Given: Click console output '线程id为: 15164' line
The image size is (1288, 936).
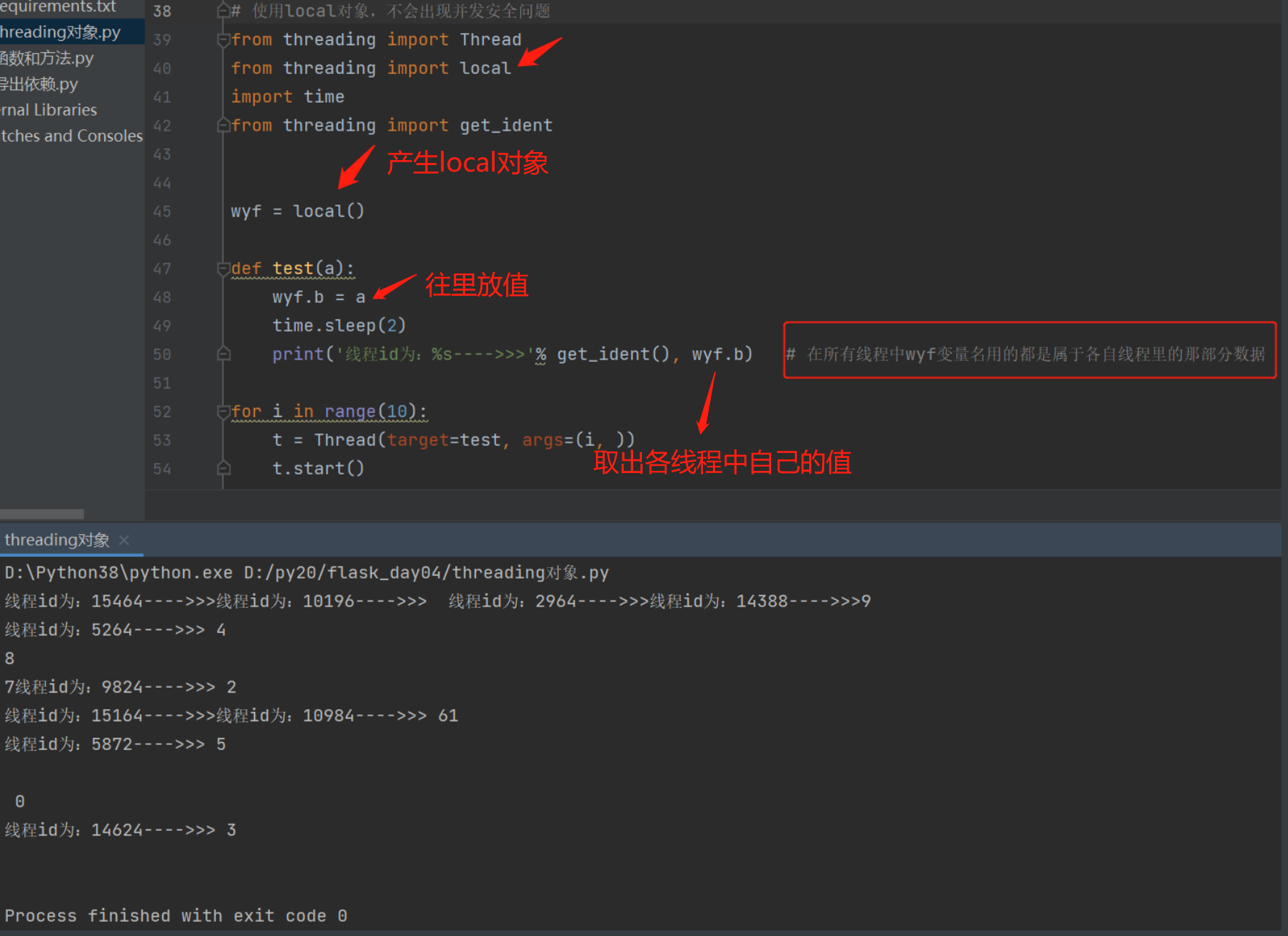Looking at the screenshot, I should (x=231, y=716).
